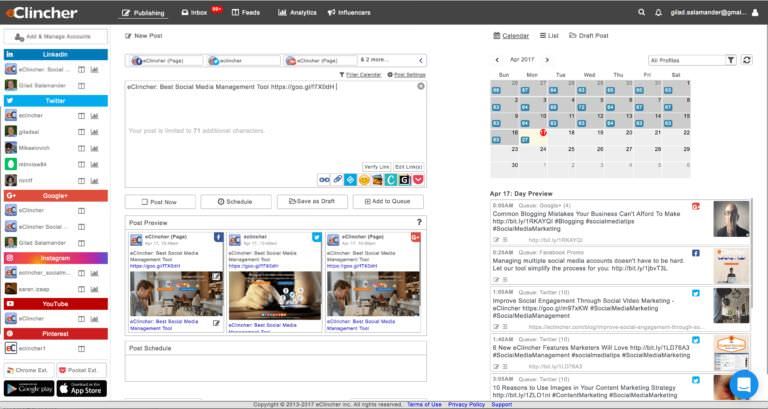The height and width of the screenshot is (409, 768).
Task: Click the Post Now button
Action: coord(160,202)
